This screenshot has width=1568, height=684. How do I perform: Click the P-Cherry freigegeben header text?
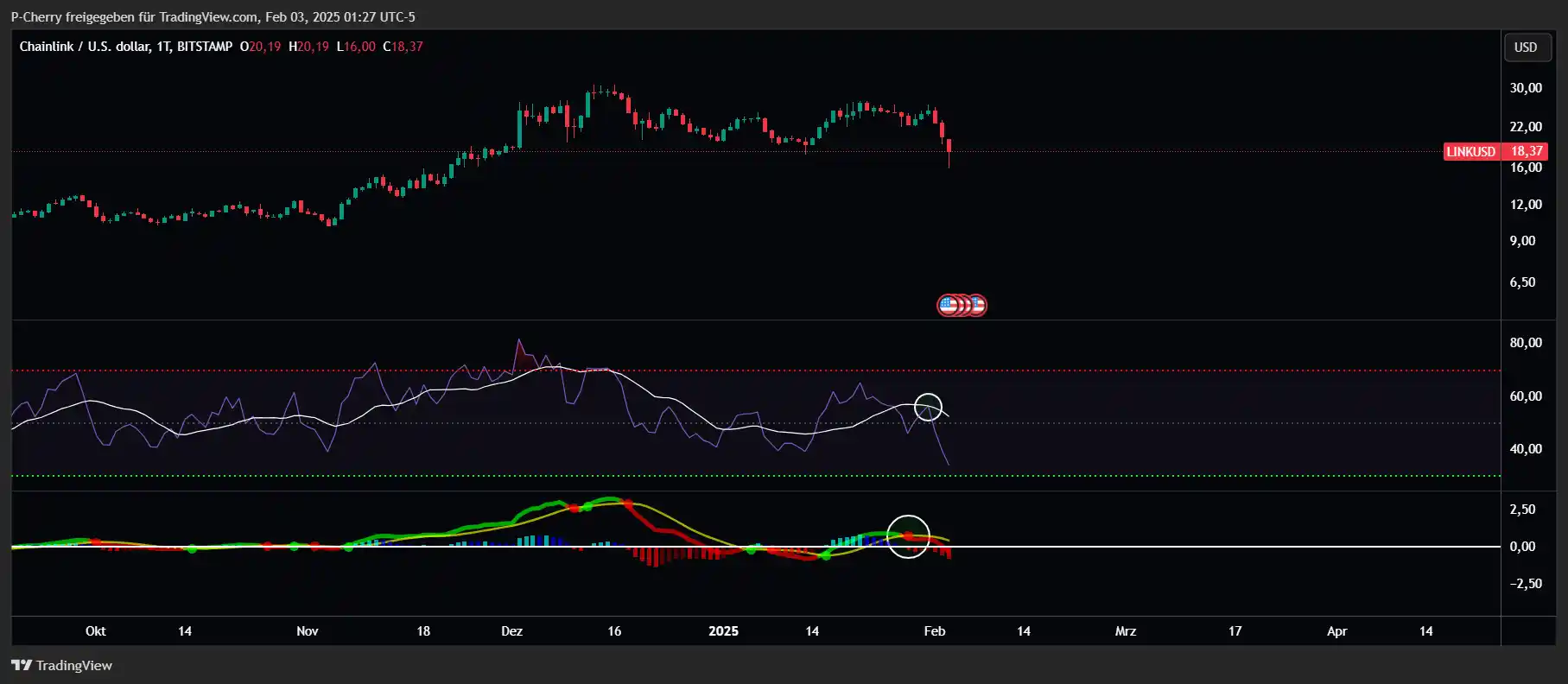[x=213, y=16]
